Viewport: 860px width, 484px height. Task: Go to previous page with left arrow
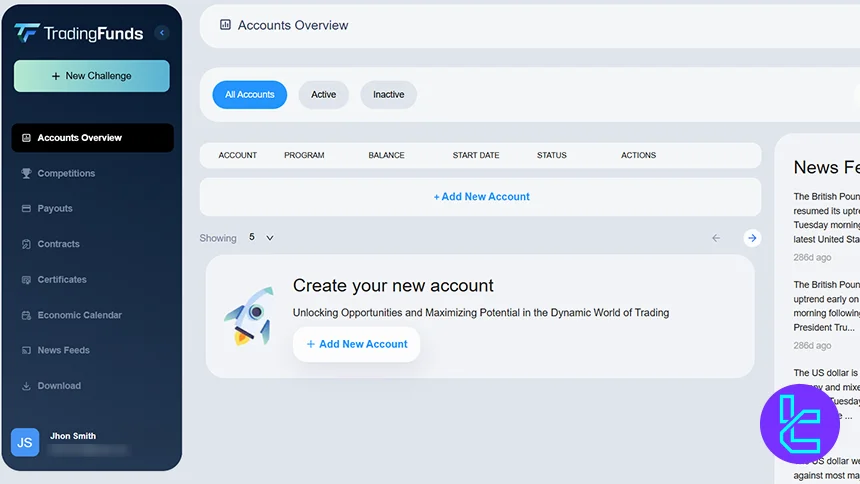[715, 238]
